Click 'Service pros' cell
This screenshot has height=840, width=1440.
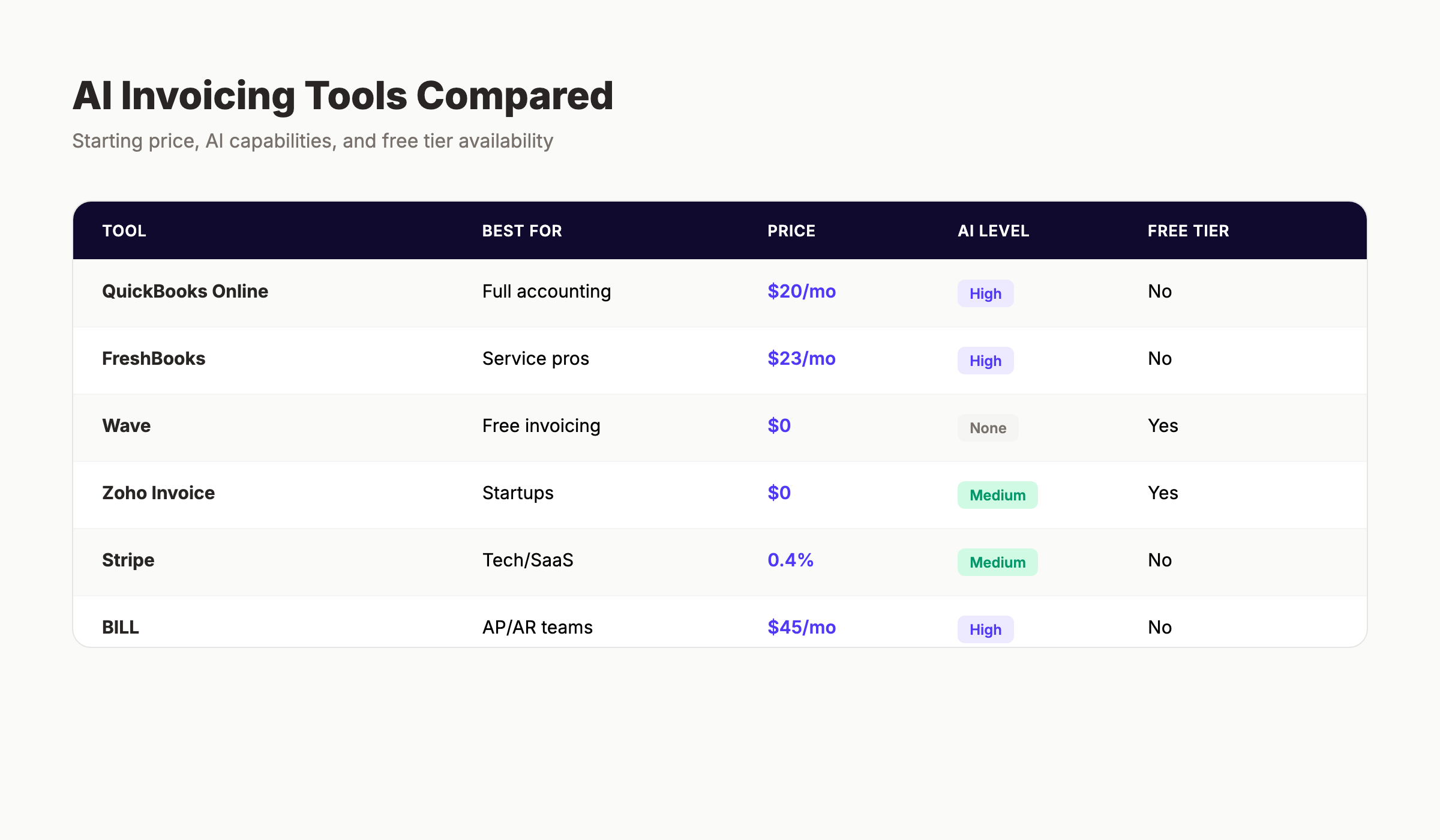tap(536, 359)
